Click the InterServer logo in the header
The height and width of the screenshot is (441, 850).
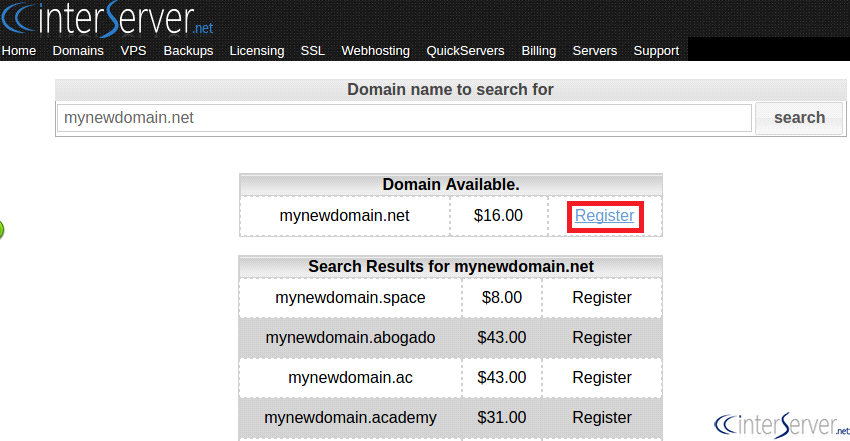pos(107,20)
